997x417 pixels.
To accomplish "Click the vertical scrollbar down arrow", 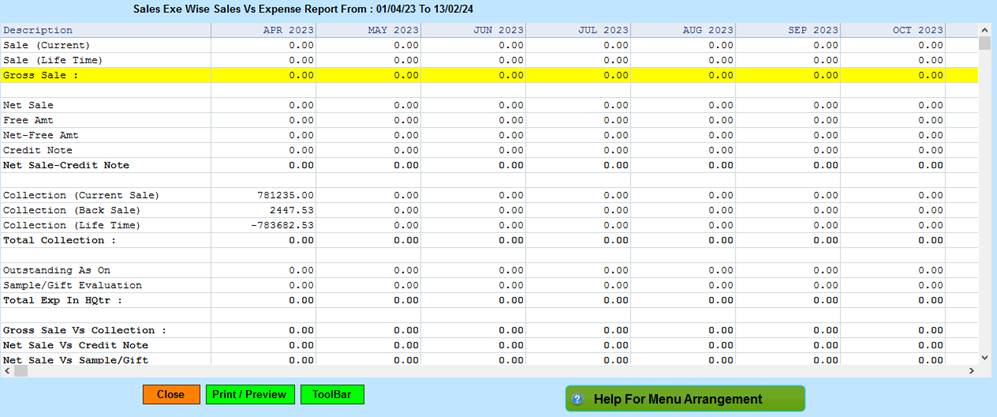I will pyautogui.click(x=986, y=356).
